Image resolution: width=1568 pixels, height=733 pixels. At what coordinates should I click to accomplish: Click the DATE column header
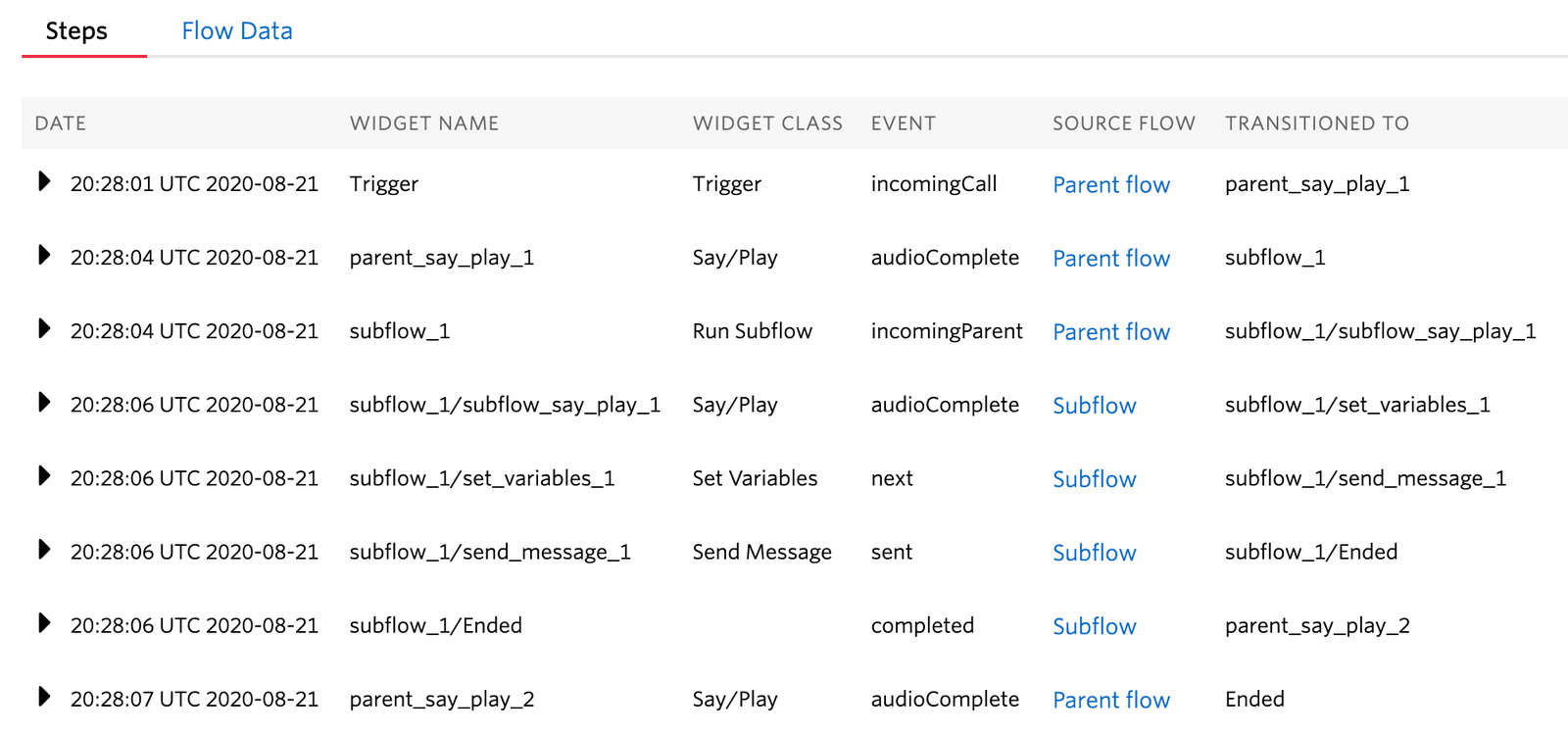tap(61, 123)
